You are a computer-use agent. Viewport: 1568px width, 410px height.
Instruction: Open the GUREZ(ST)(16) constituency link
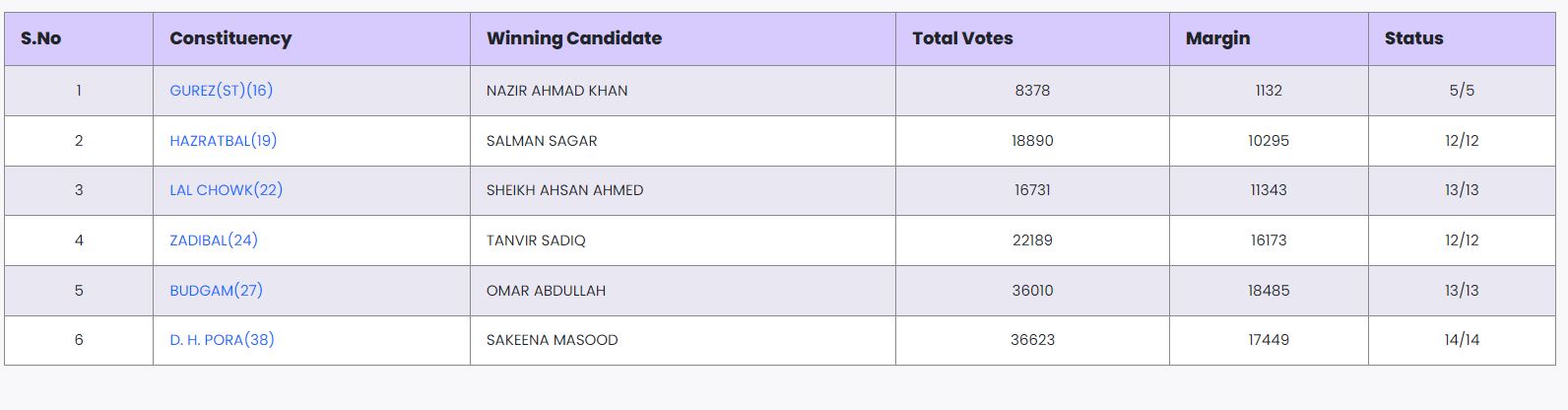(x=221, y=91)
